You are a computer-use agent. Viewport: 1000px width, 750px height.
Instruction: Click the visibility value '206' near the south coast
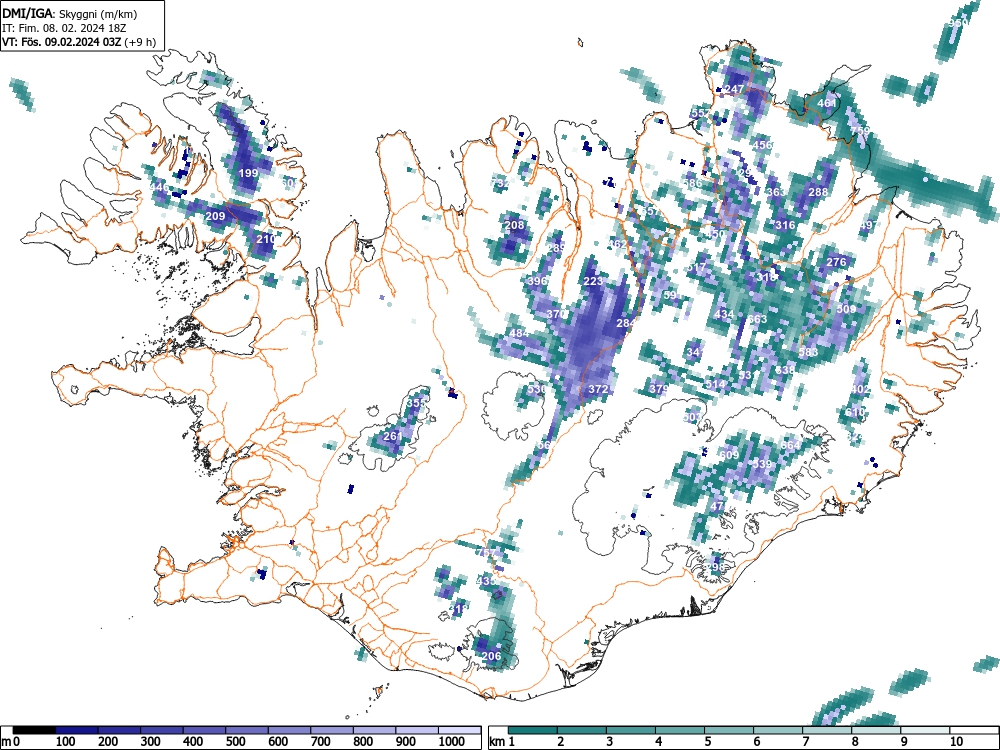[491, 656]
